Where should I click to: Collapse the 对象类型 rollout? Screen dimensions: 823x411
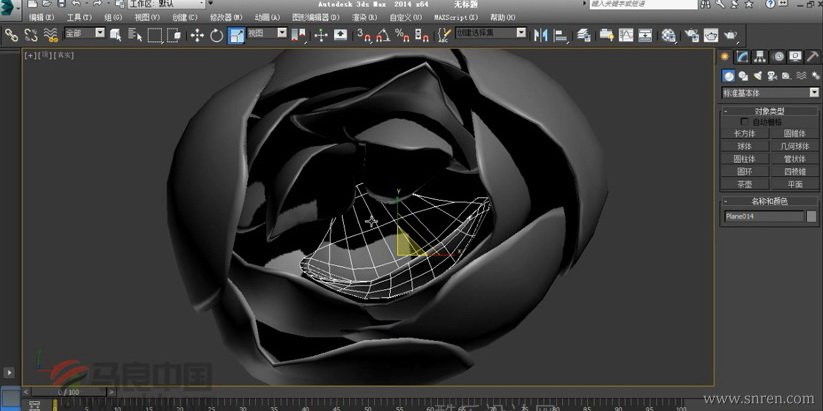(x=769, y=111)
